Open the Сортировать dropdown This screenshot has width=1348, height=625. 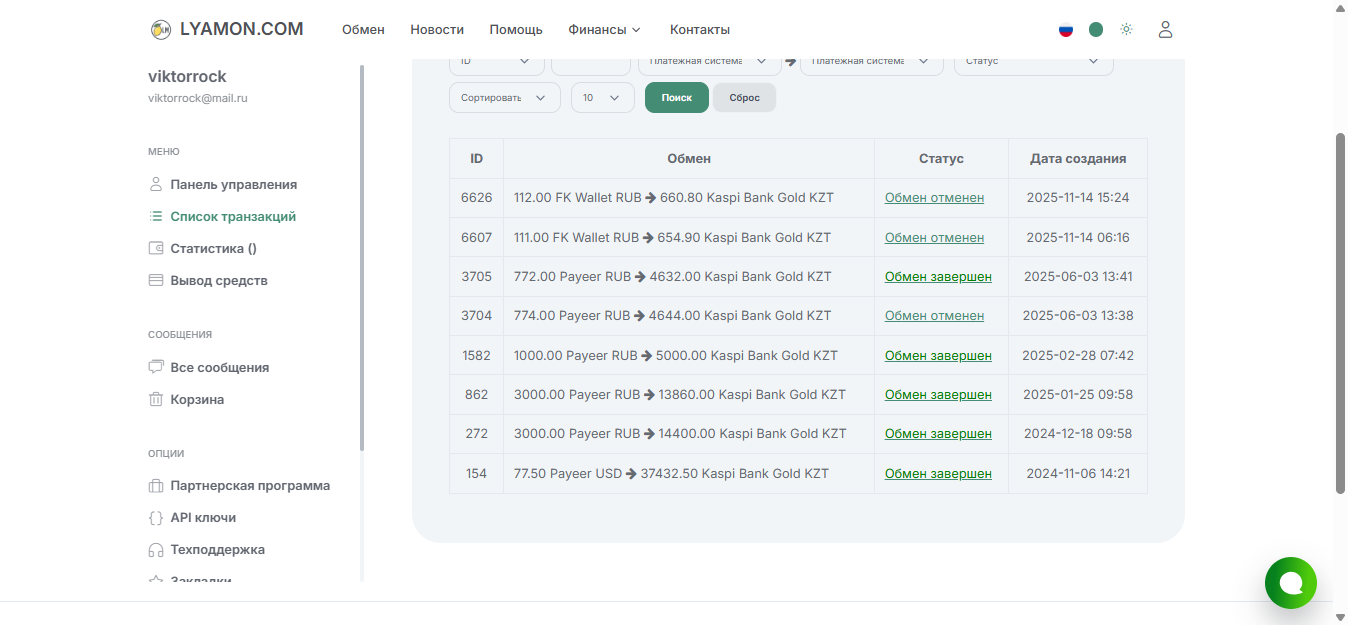[x=505, y=98]
